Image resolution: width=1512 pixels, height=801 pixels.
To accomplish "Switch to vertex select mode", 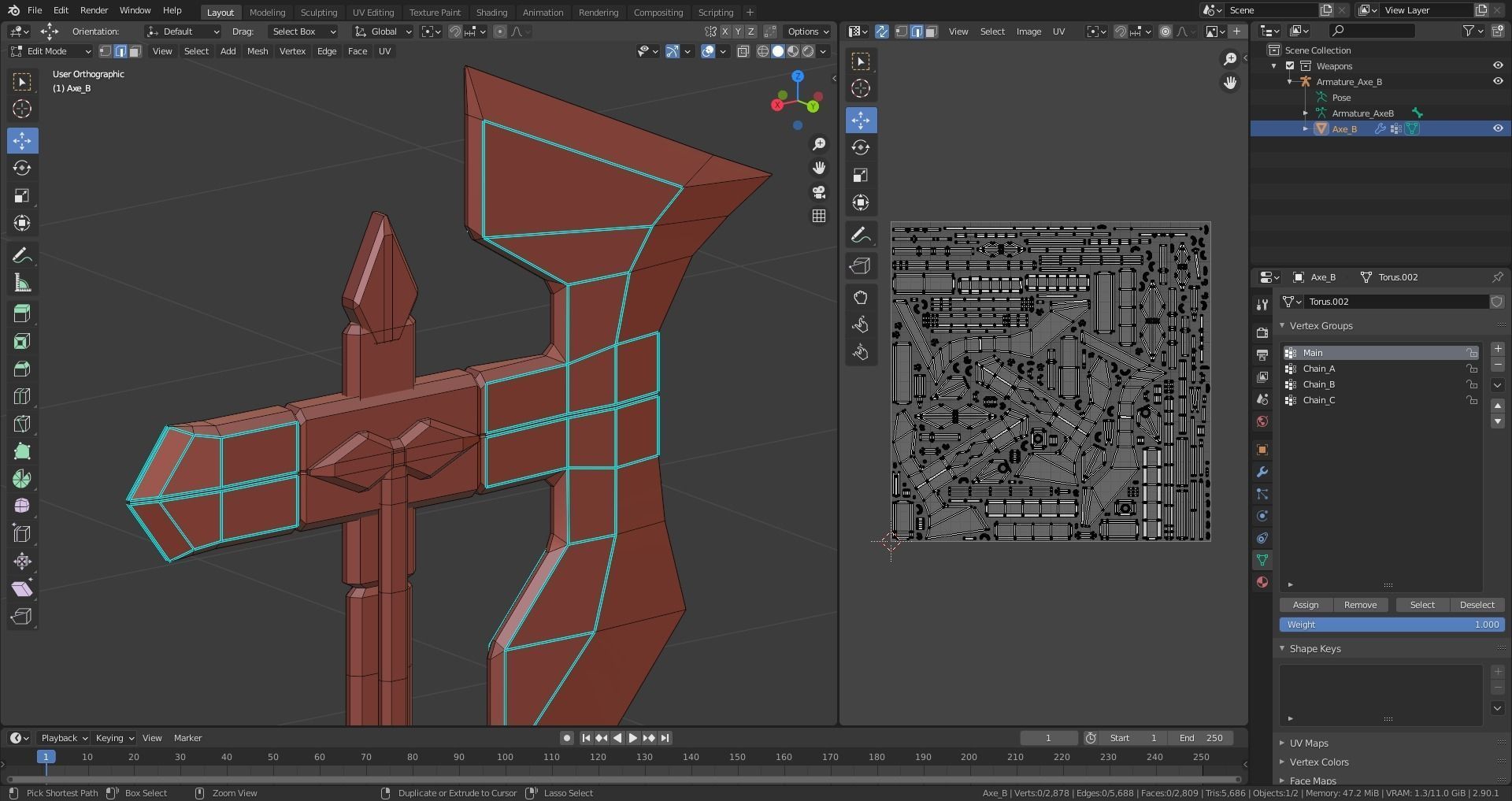I will tap(106, 51).
